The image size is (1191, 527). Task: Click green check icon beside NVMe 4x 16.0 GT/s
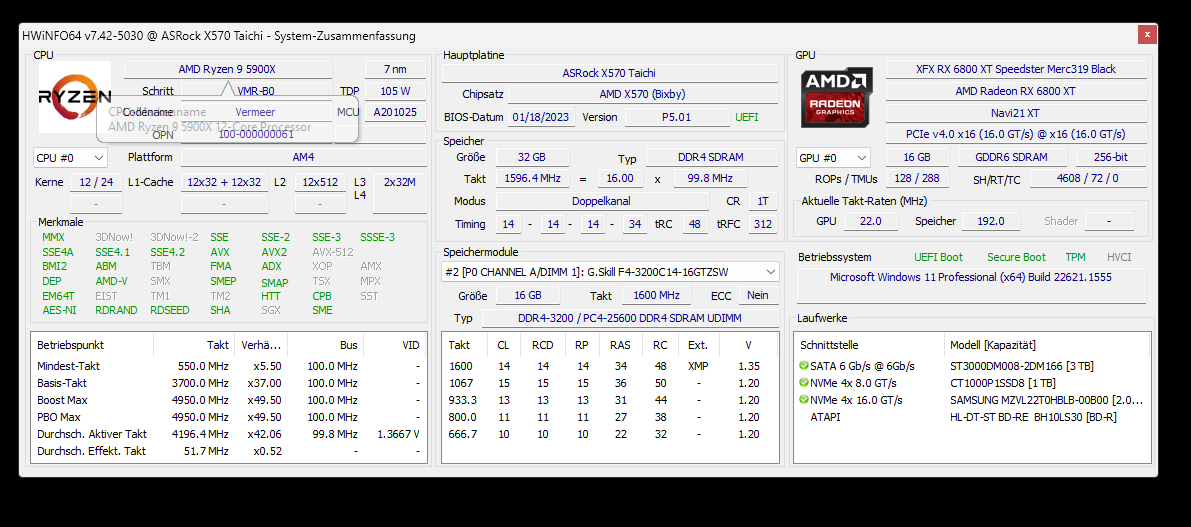(x=804, y=400)
